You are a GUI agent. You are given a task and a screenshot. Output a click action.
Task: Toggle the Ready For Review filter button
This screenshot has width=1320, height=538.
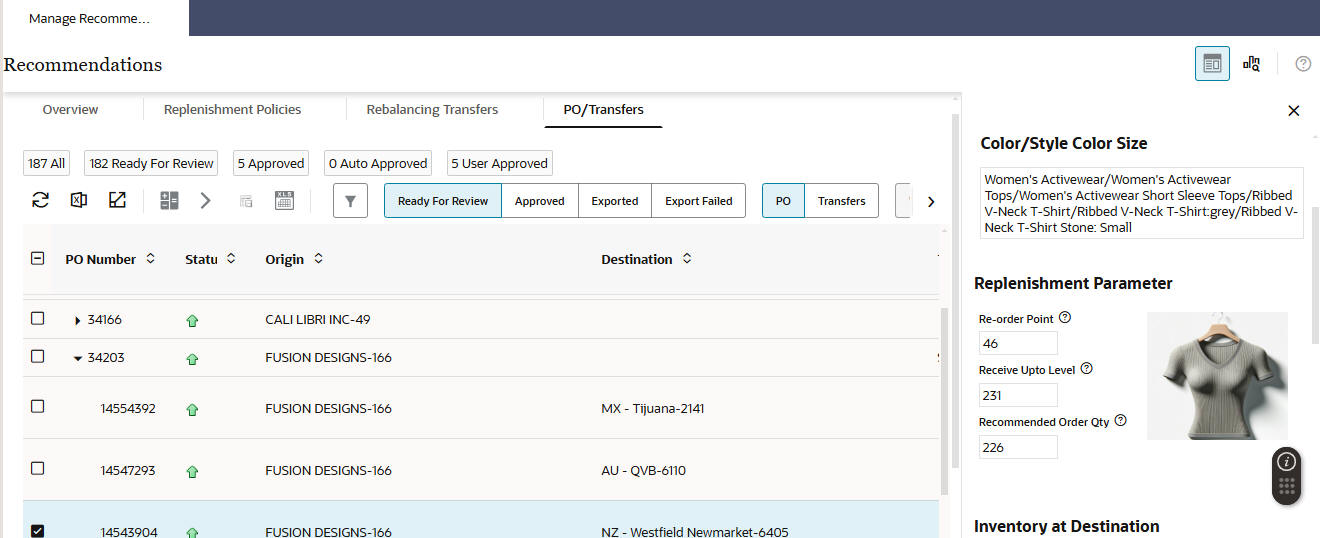(x=443, y=201)
